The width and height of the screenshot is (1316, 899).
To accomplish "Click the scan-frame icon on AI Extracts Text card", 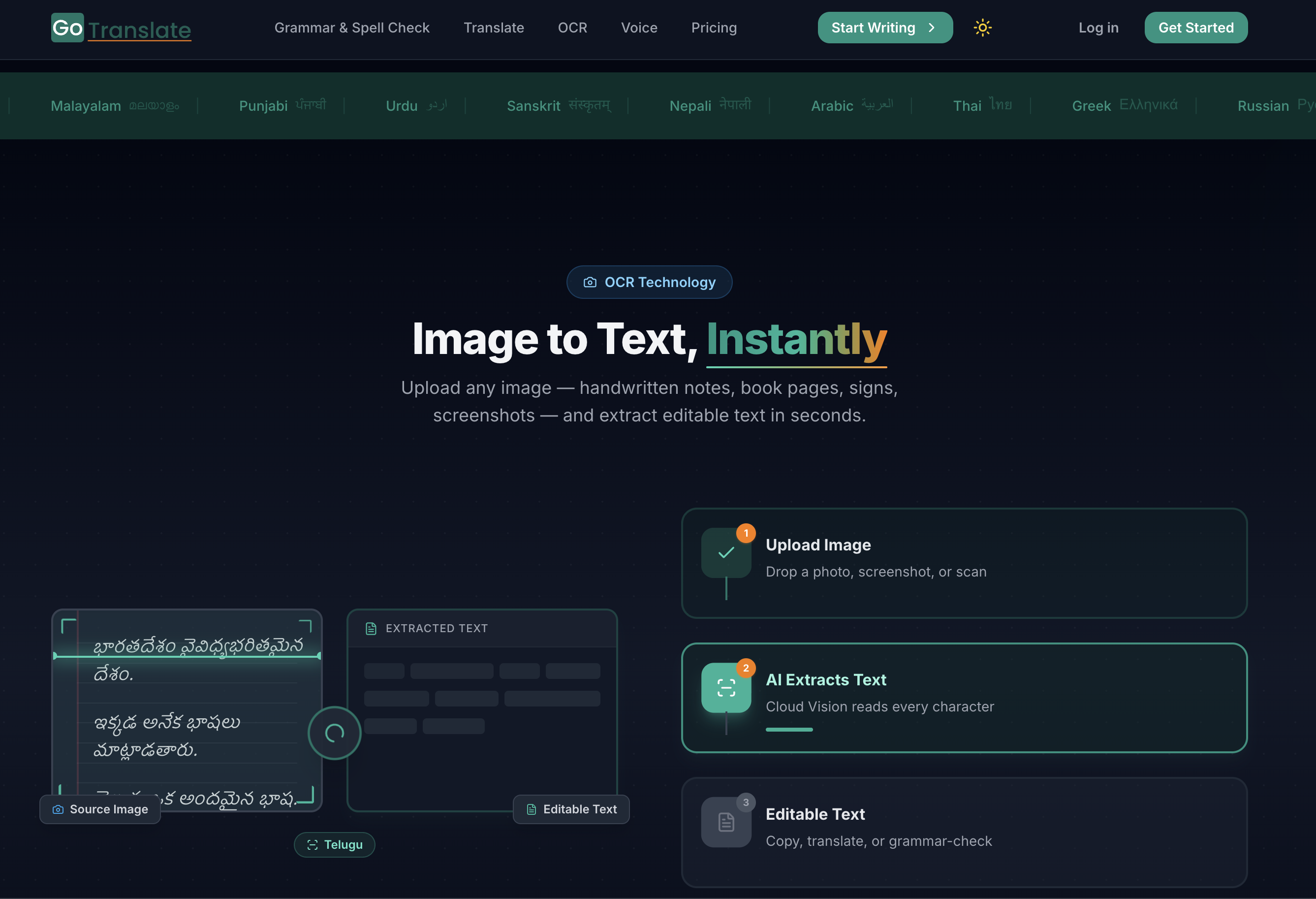I will point(726,687).
